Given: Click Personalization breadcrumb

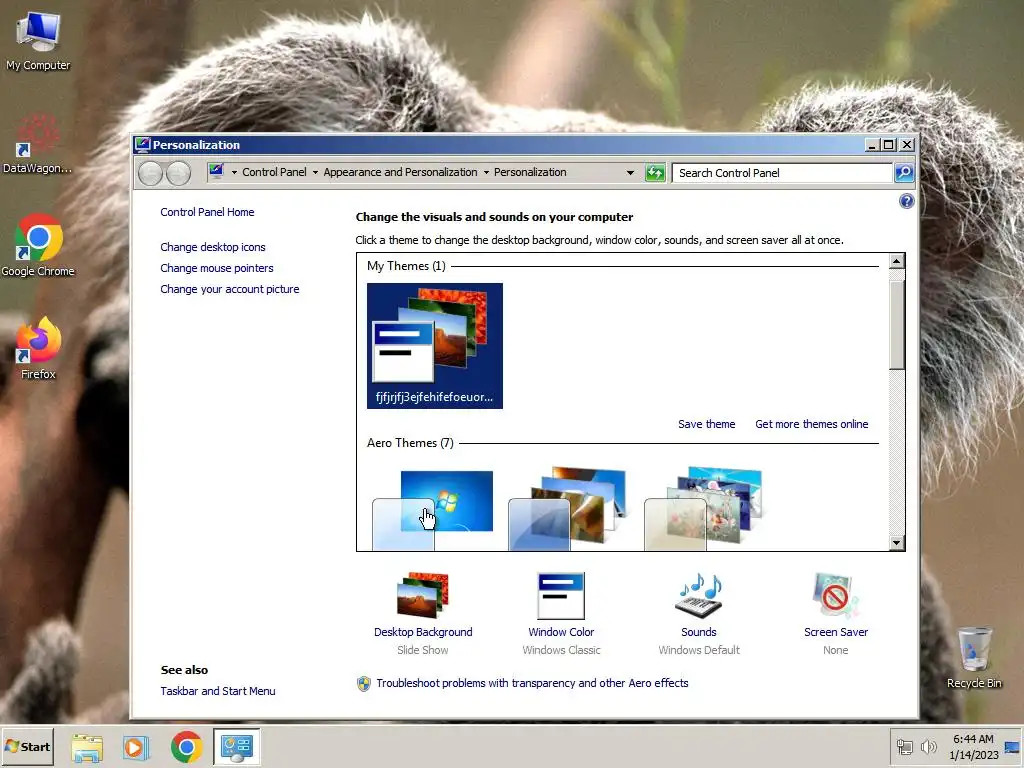Looking at the screenshot, I should click(x=530, y=172).
